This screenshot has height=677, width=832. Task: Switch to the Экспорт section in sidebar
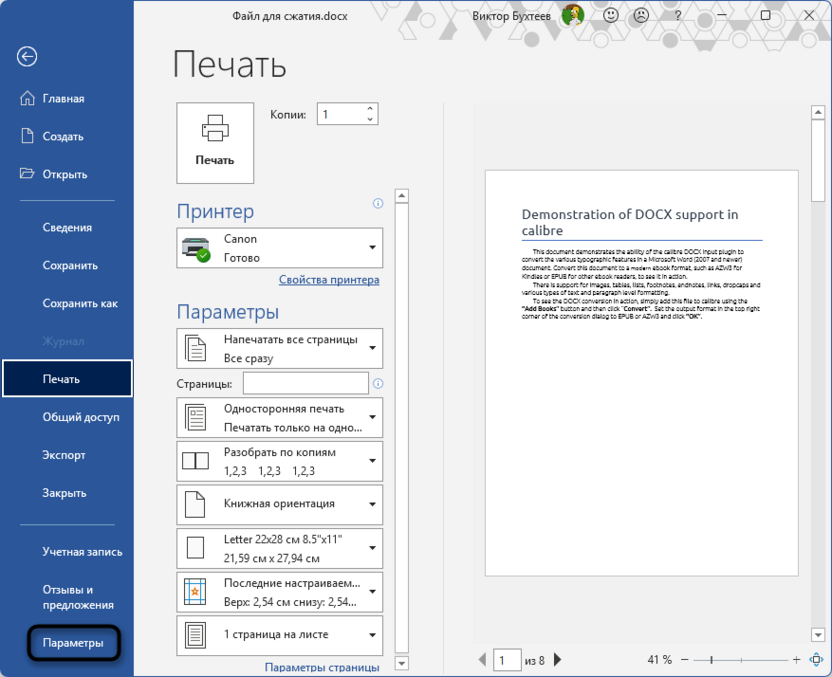tap(66, 455)
